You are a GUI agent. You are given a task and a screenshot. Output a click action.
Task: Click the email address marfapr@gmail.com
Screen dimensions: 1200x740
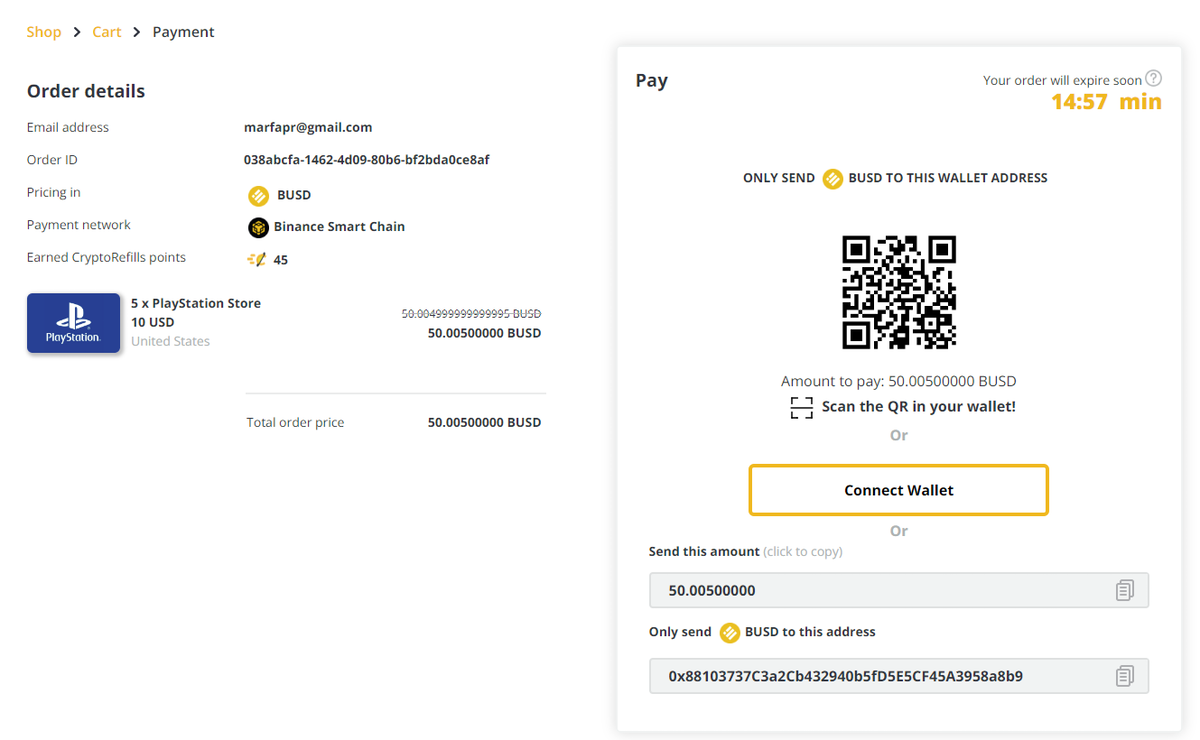click(308, 127)
